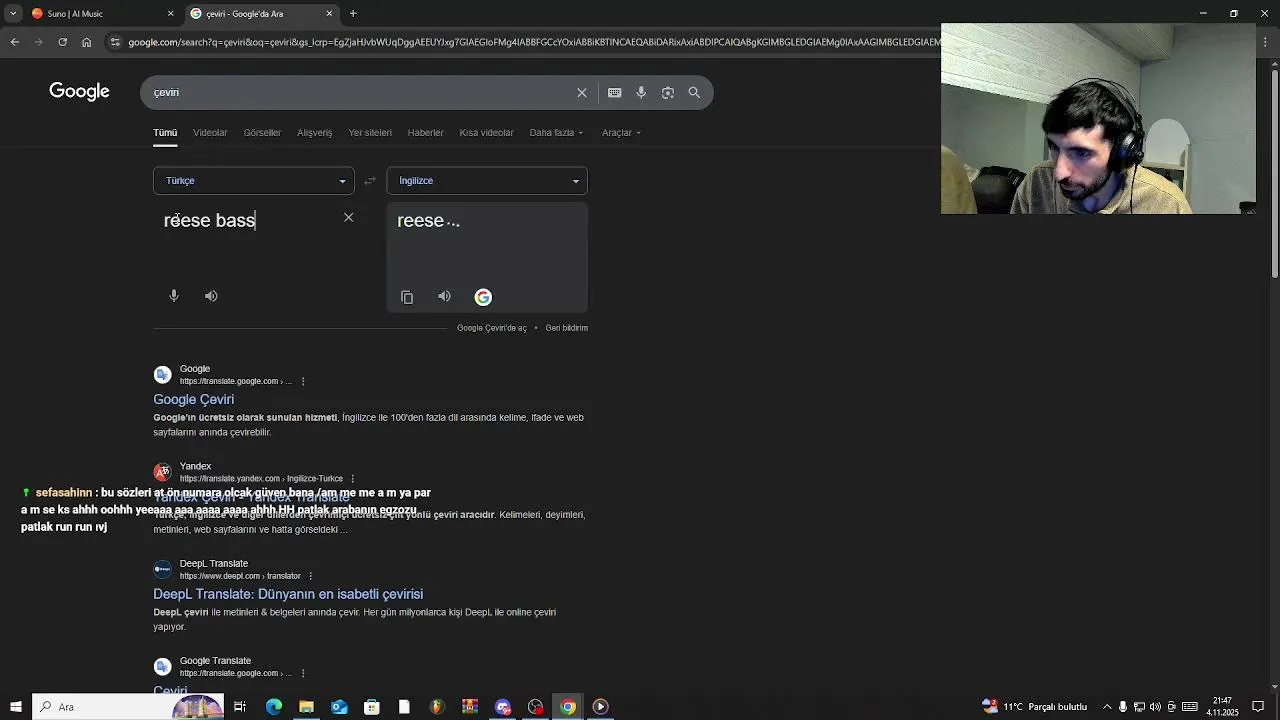Reload the current page
This screenshot has height=720, width=1280.
(x=62, y=42)
